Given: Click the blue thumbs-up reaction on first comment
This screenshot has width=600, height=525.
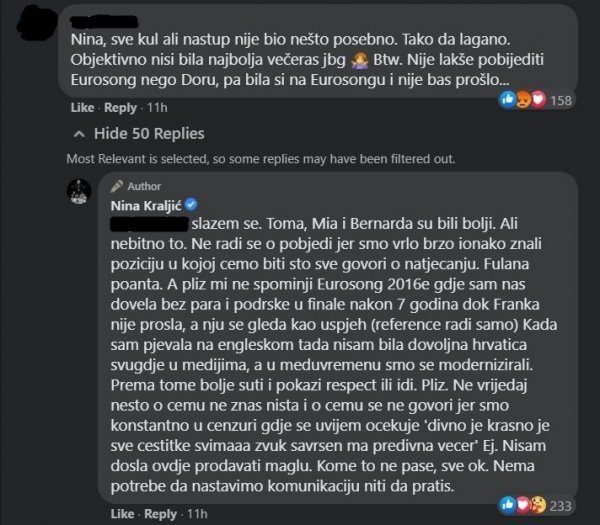Looking at the screenshot, I should (x=508, y=100).
